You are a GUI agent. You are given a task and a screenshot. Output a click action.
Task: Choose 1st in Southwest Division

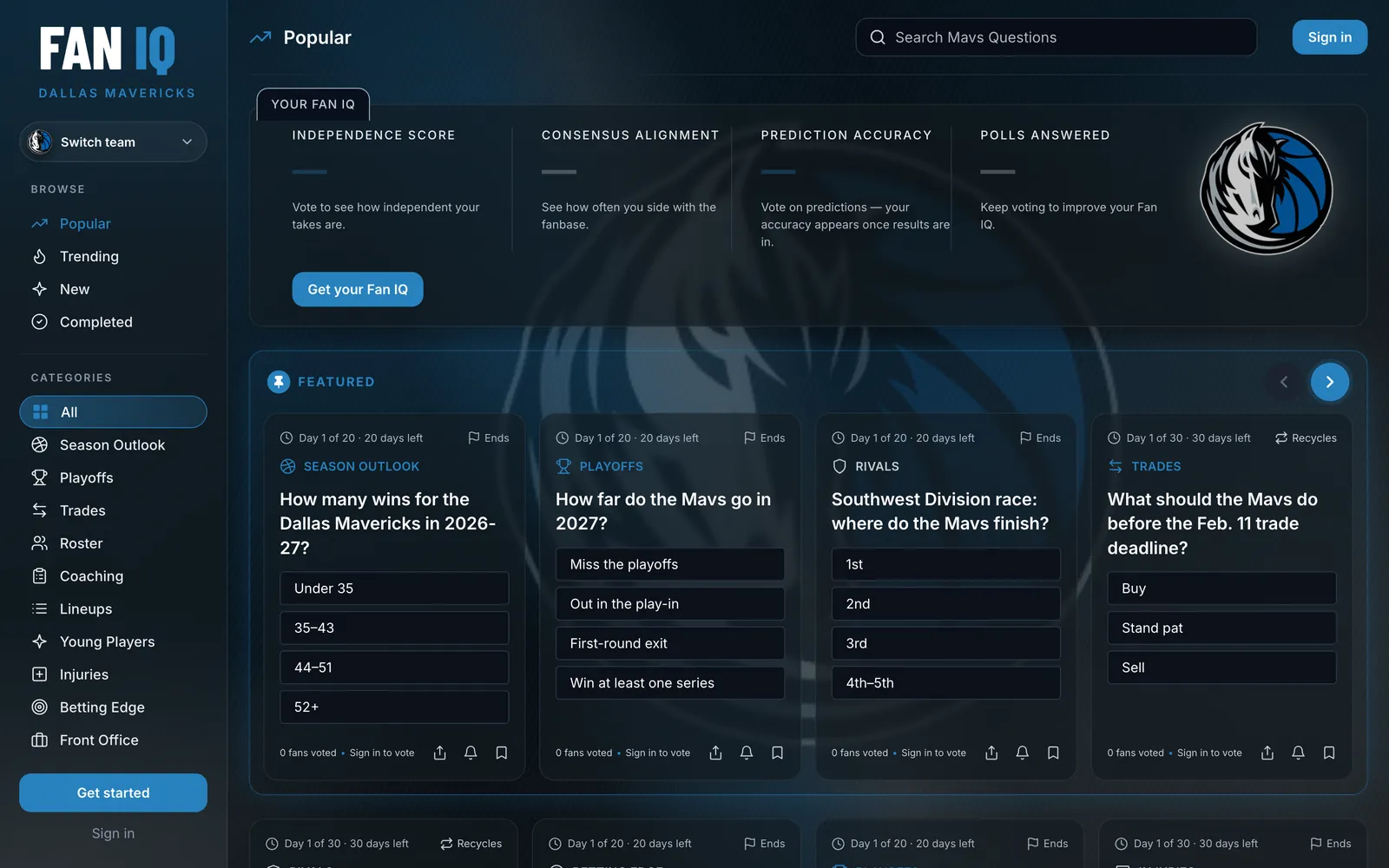click(x=946, y=564)
